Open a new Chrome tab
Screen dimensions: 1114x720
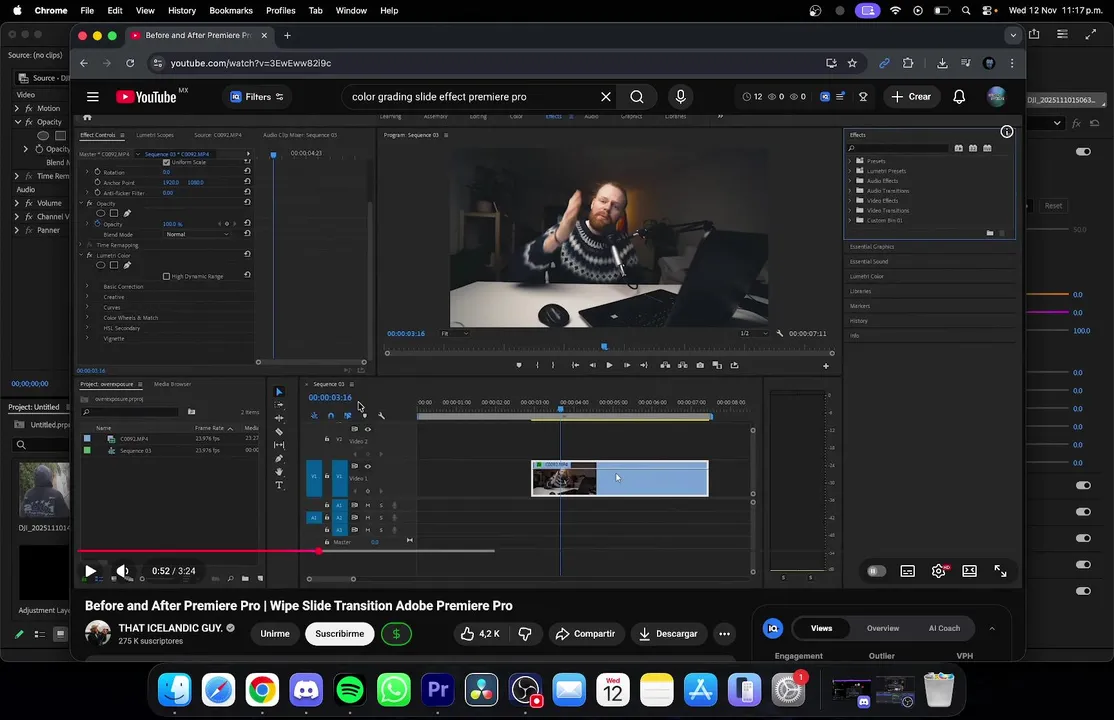pos(287,36)
